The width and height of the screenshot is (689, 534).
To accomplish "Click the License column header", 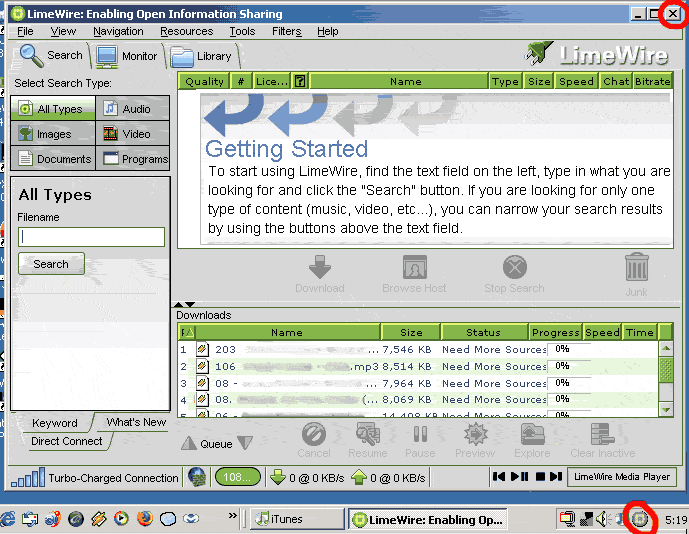I will click(272, 81).
